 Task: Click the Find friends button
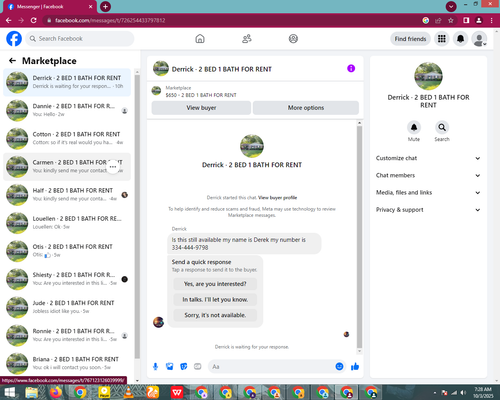[x=410, y=39]
